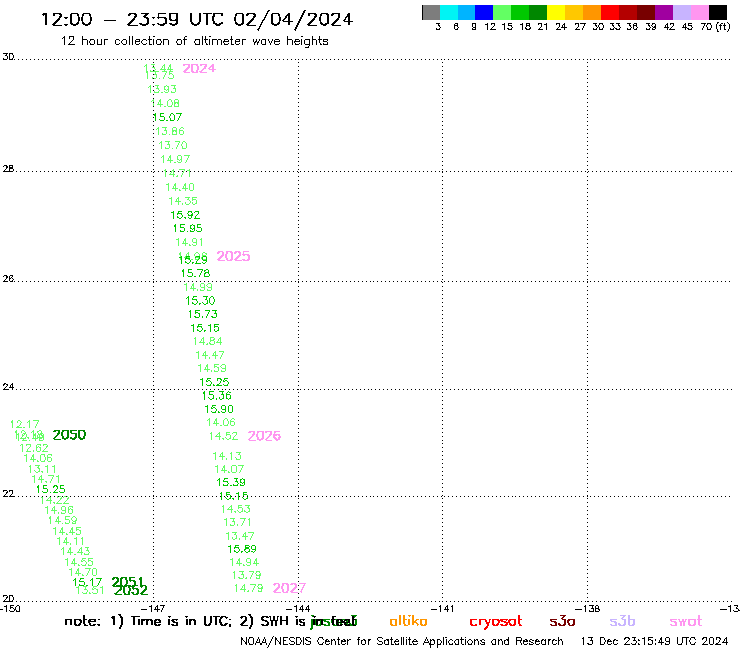Viewport: 740px width, 650px height.
Task: Click the wave height value 15.36
Action: coord(217,396)
